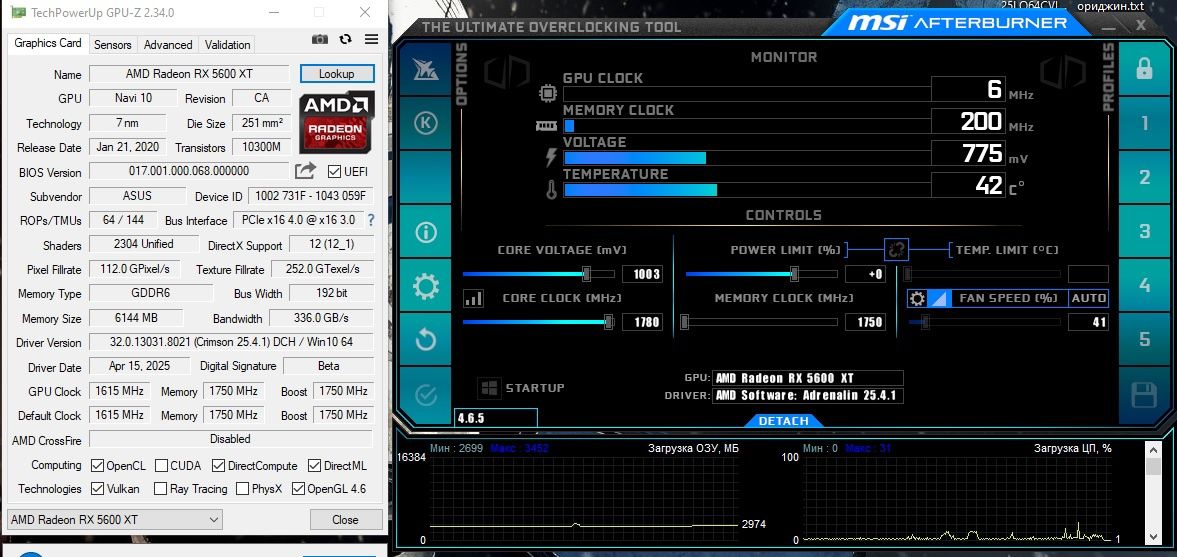Toggle the OpenGL 4.6 checkbox

point(298,489)
